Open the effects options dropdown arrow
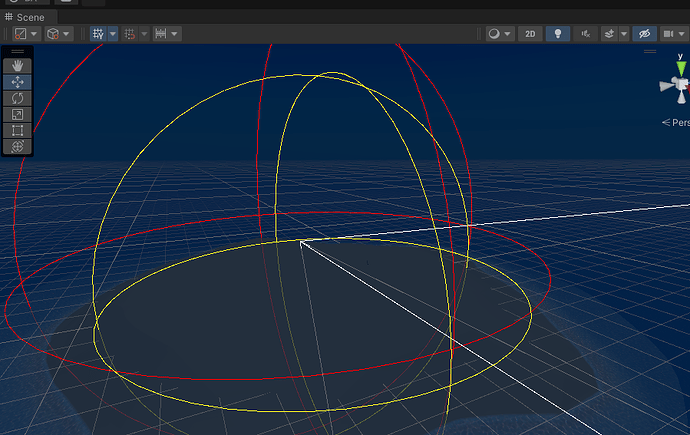690x435 pixels. tap(624, 34)
